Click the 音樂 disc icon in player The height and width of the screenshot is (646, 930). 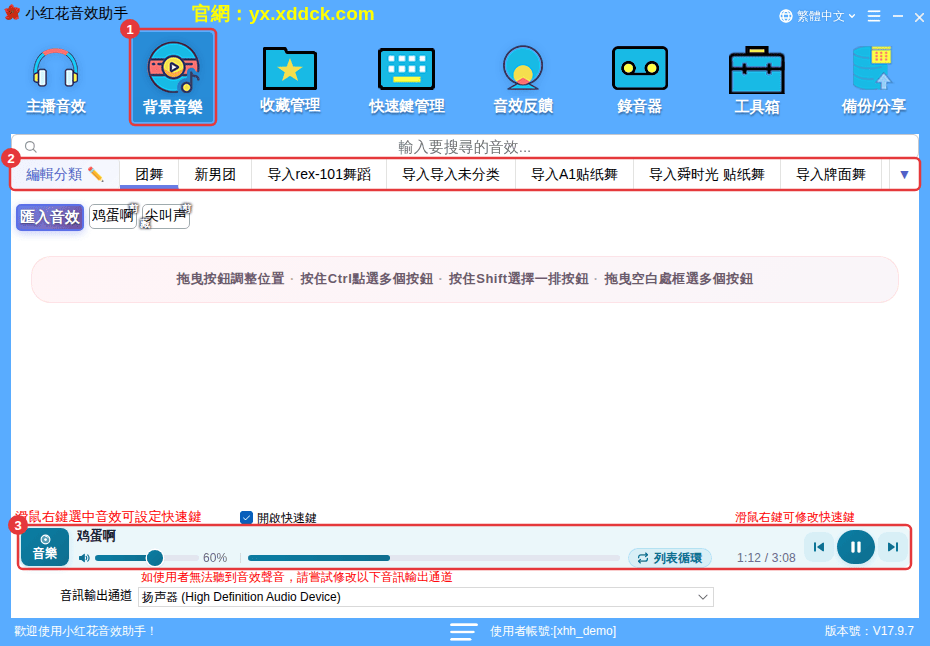pyautogui.click(x=45, y=547)
